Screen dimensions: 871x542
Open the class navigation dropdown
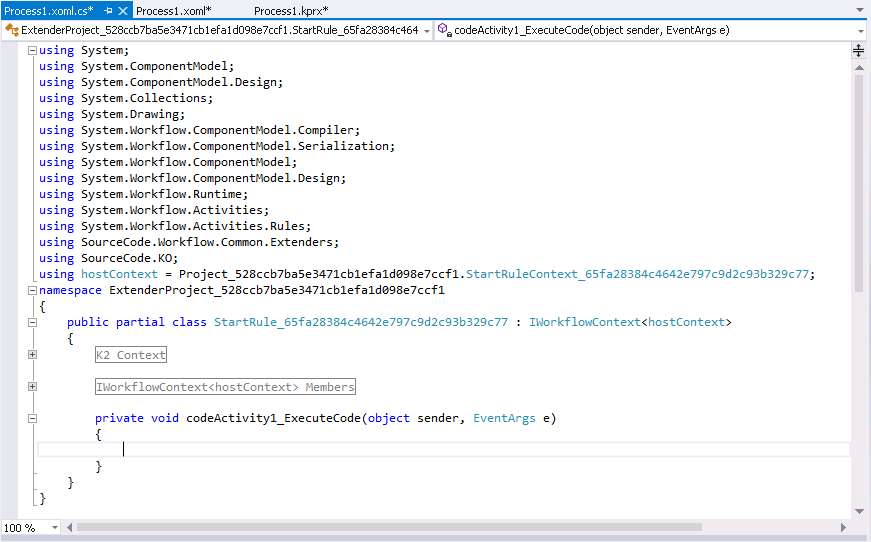[x=427, y=31]
